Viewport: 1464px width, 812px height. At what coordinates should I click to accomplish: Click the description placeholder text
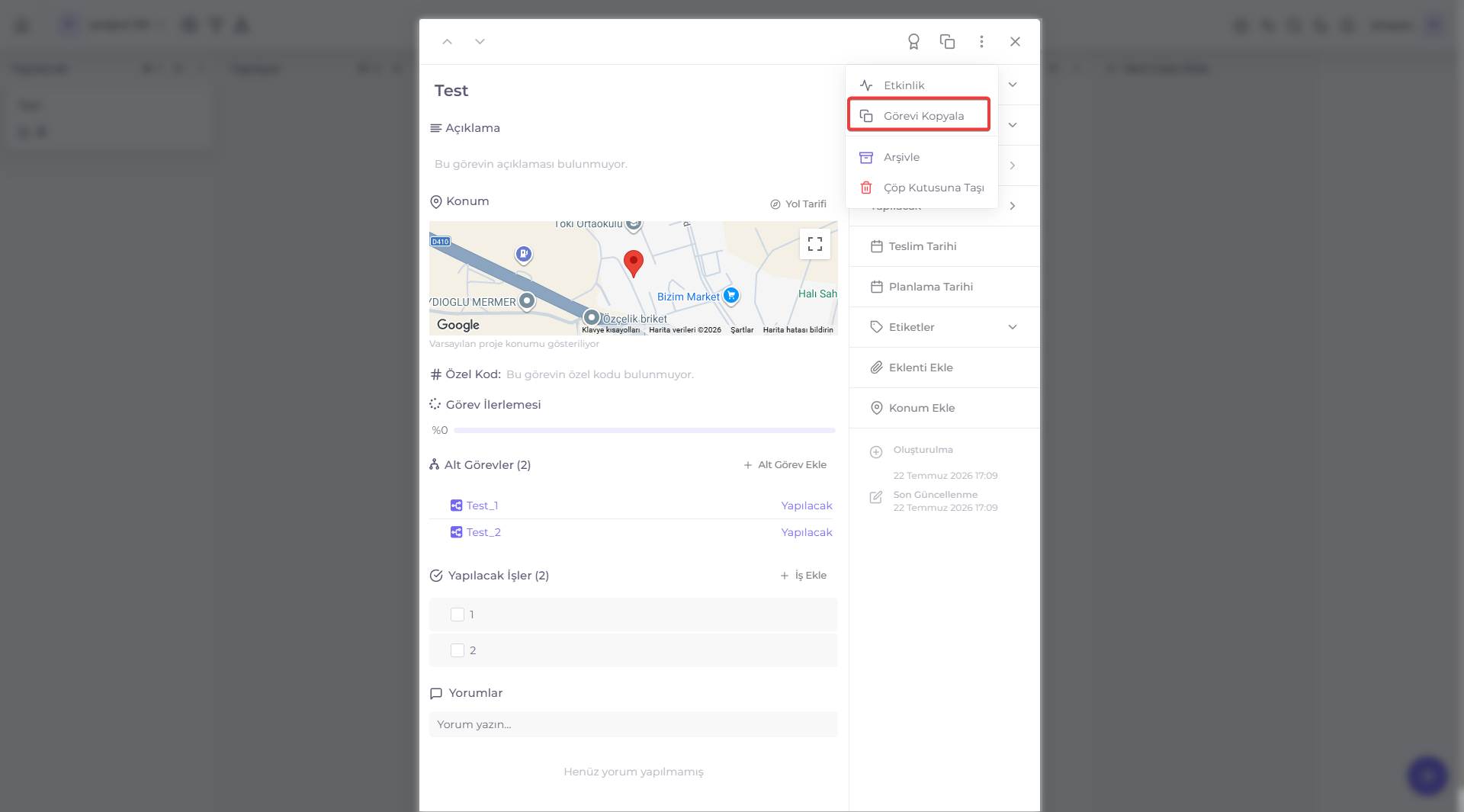click(x=531, y=164)
